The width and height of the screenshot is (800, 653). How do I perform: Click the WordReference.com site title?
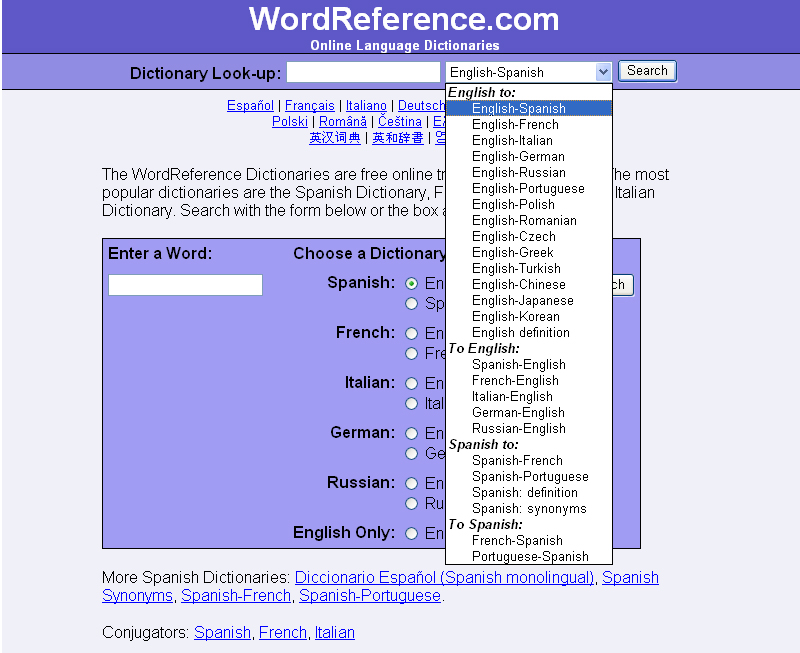click(404, 19)
